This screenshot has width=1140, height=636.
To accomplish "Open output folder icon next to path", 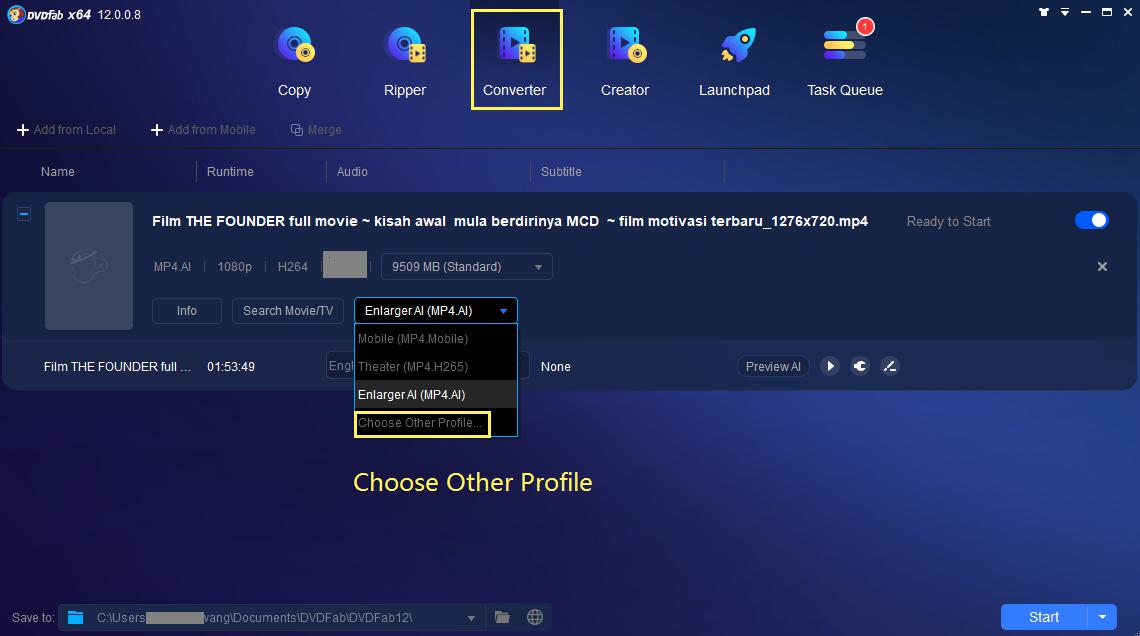I will tap(502, 617).
